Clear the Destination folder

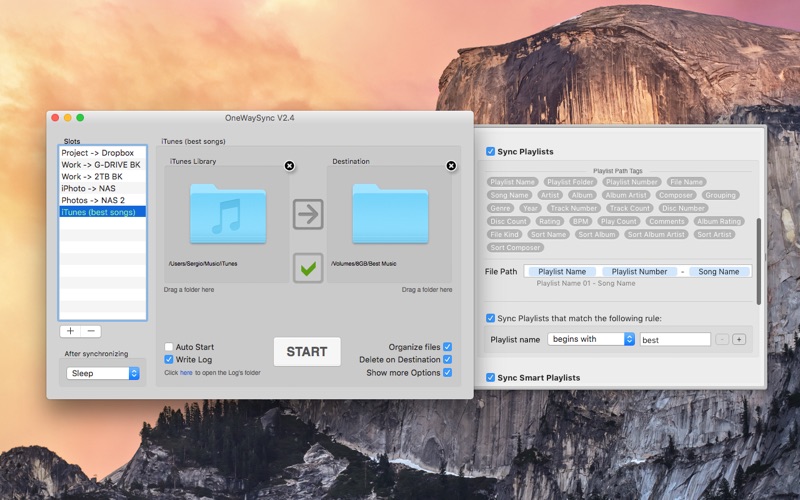click(x=451, y=166)
